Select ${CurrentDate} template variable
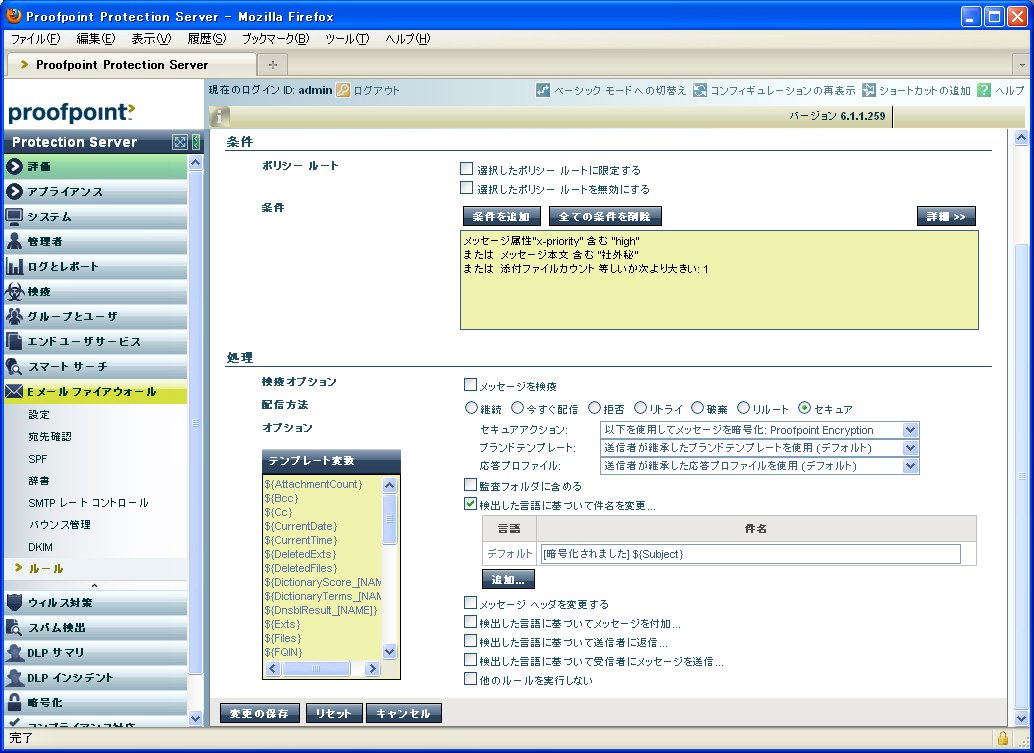 point(301,526)
